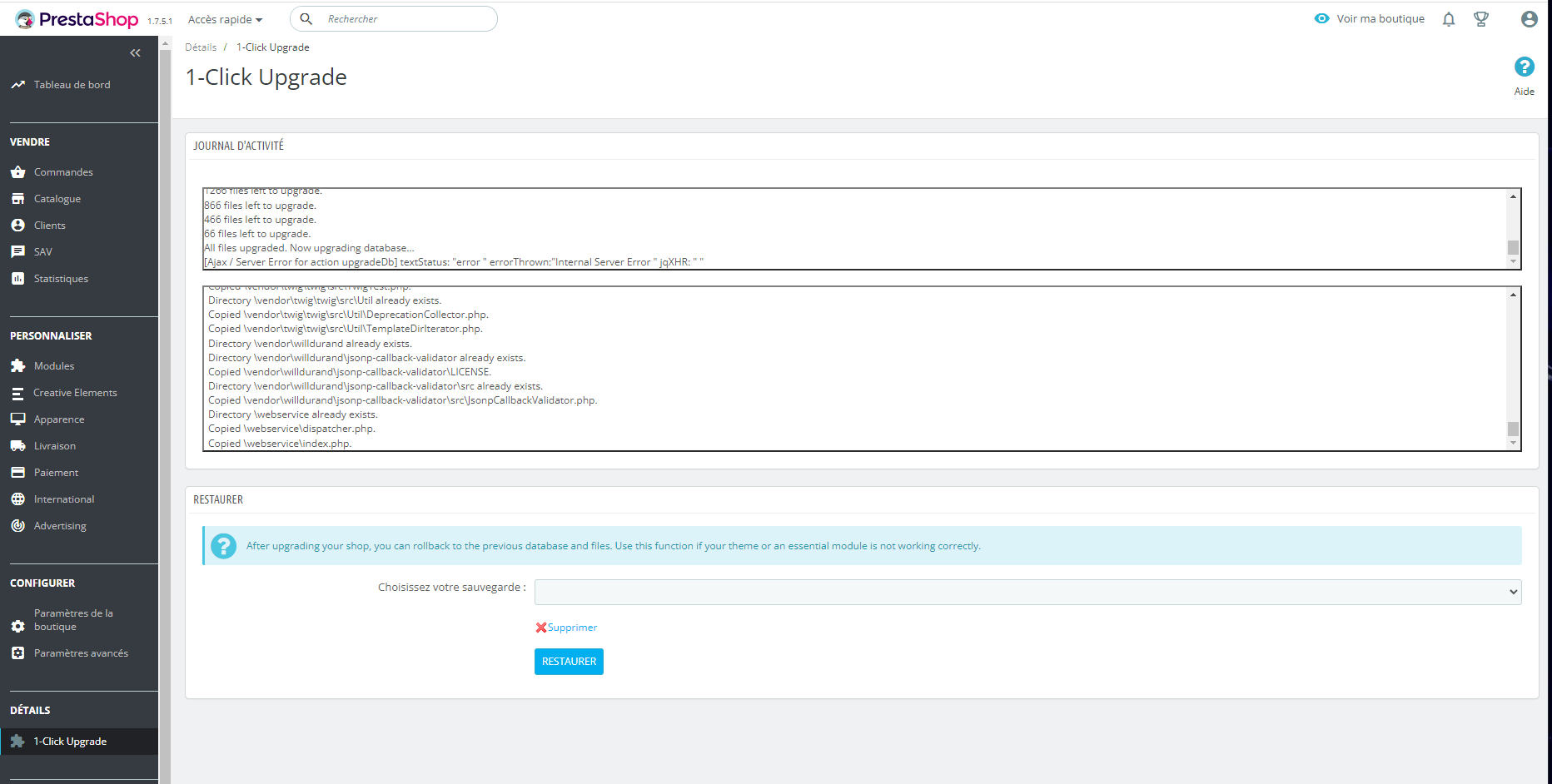Click the Aide label
This screenshot has width=1552, height=784.
1525,92
